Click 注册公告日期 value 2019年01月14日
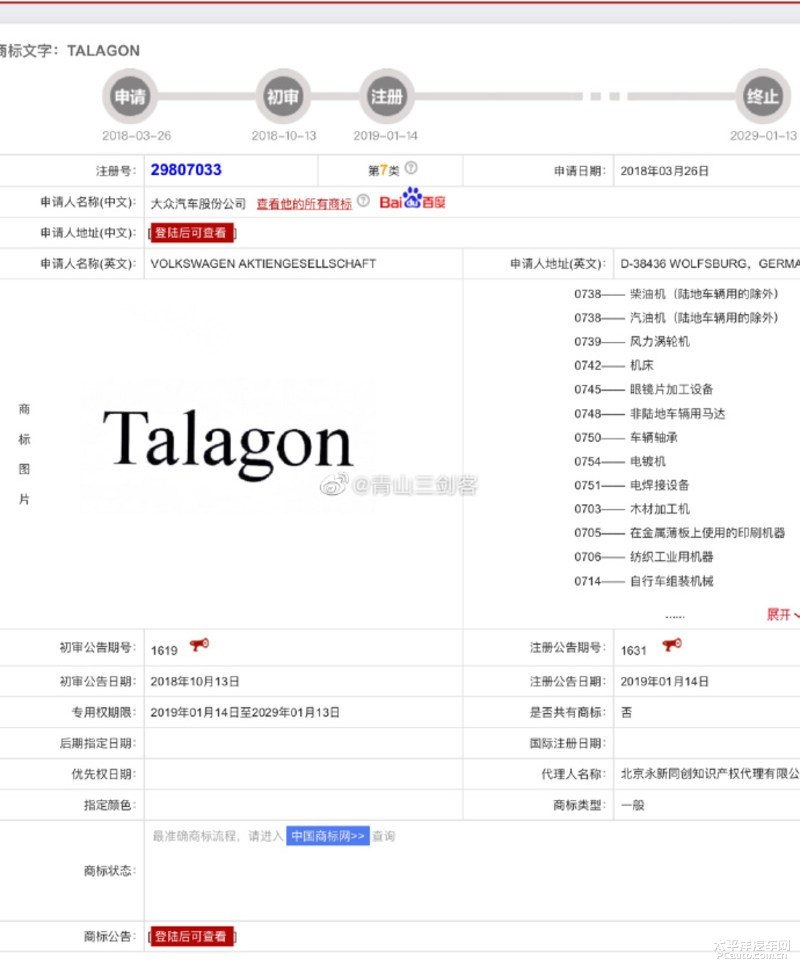The height and width of the screenshot is (967, 800). tap(664, 681)
